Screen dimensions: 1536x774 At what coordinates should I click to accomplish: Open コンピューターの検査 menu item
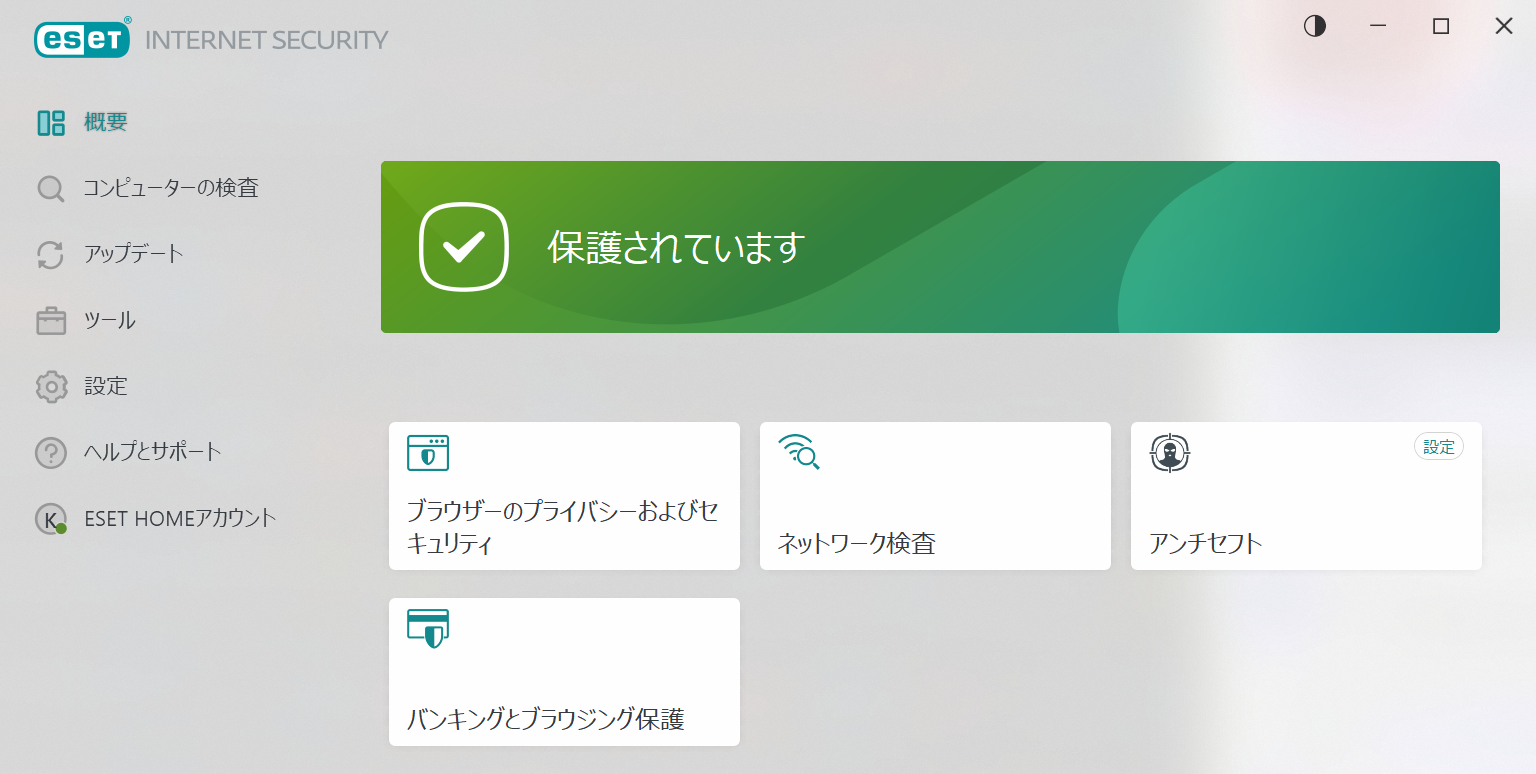[171, 188]
